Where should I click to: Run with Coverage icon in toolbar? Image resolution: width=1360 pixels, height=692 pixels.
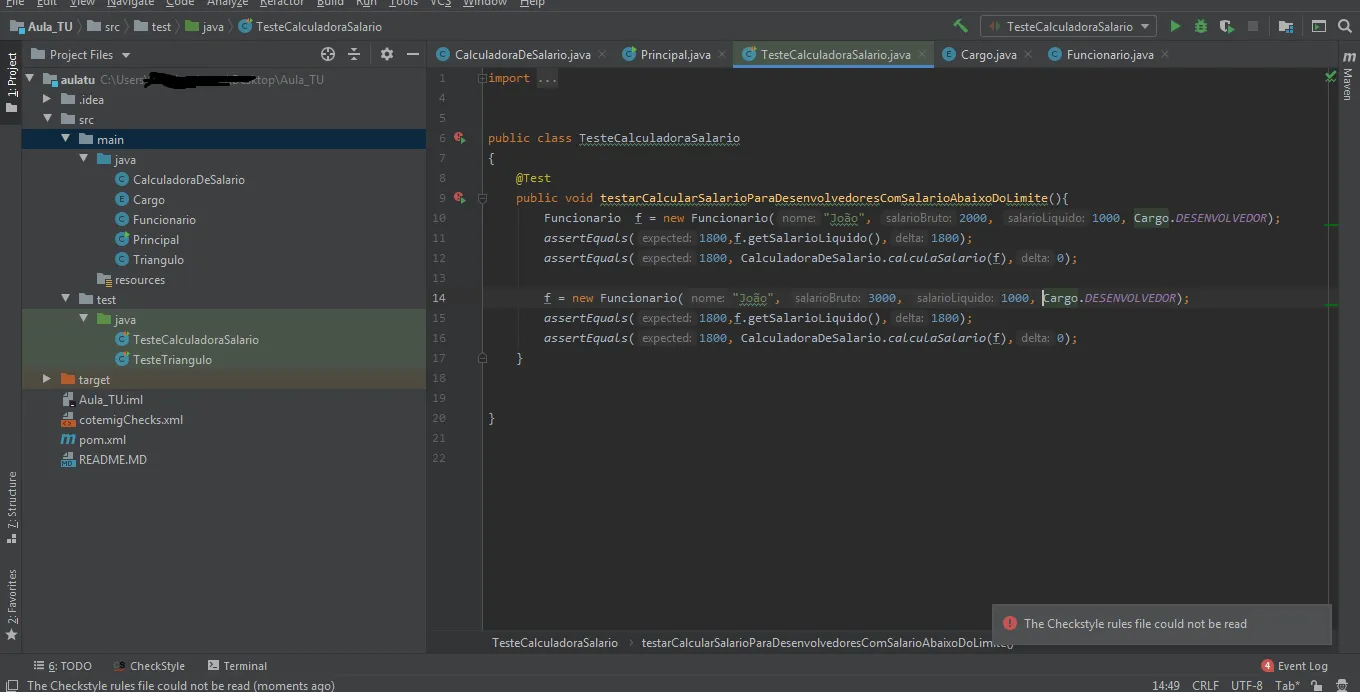1227,27
